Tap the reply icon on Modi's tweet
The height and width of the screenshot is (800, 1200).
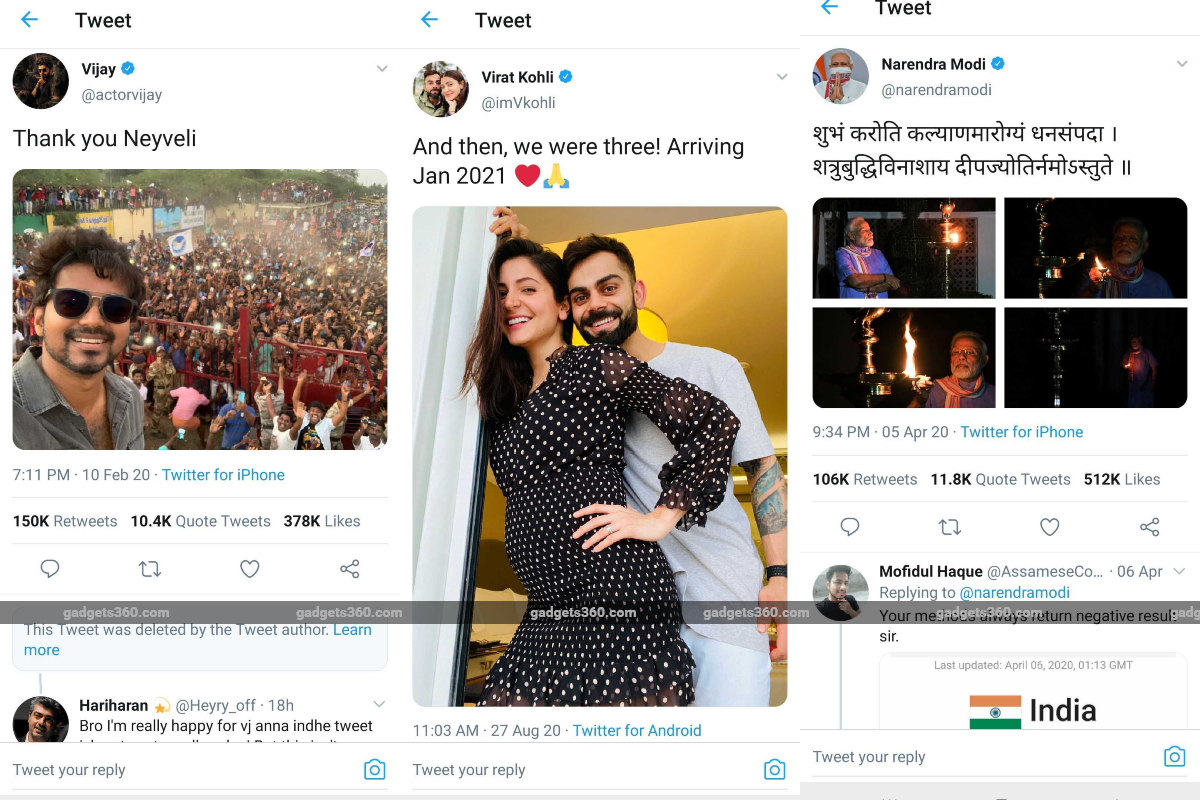tap(850, 527)
